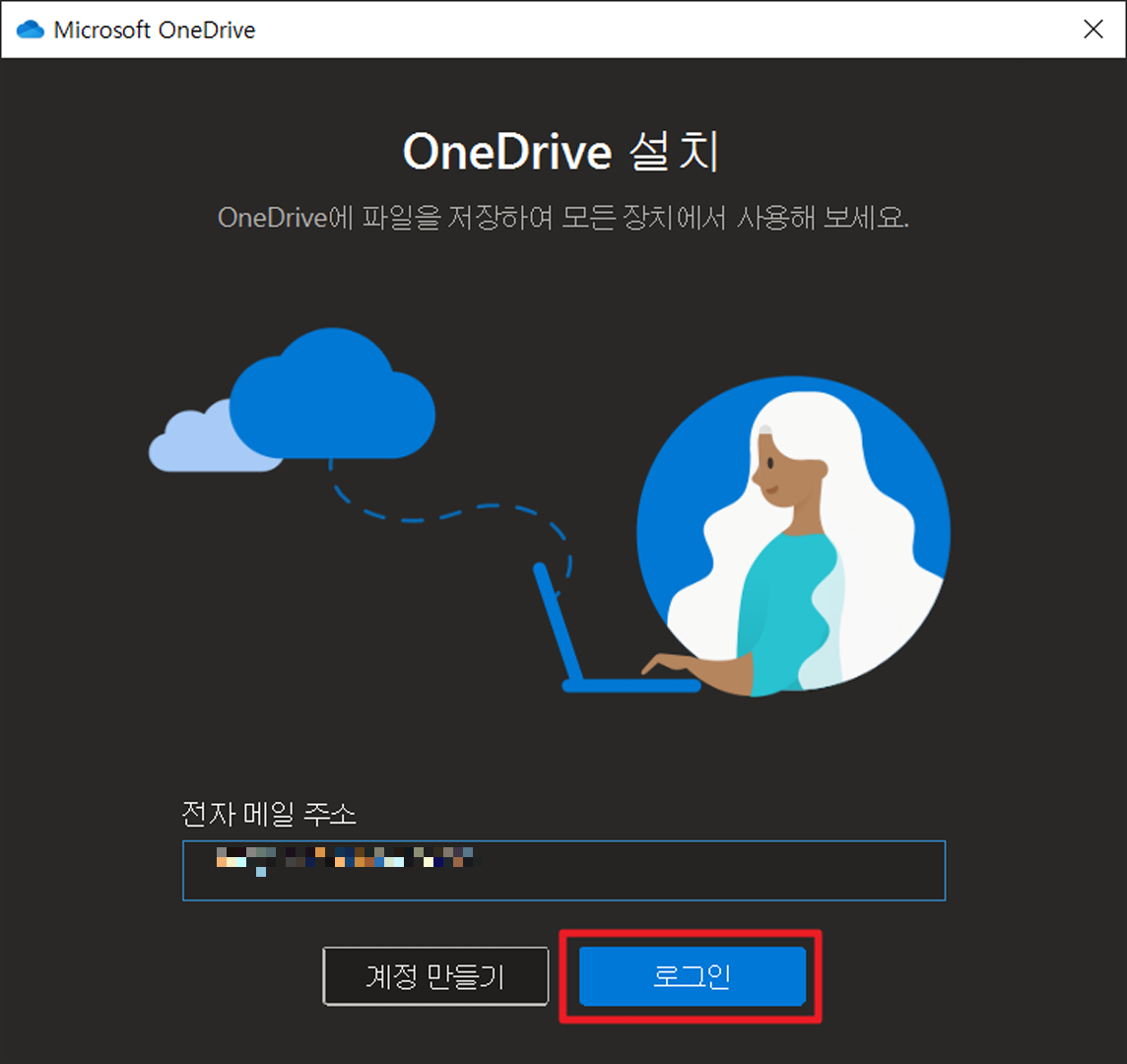
Task: Click the Microsoft OneDrive title bar icon
Action: click(30, 30)
